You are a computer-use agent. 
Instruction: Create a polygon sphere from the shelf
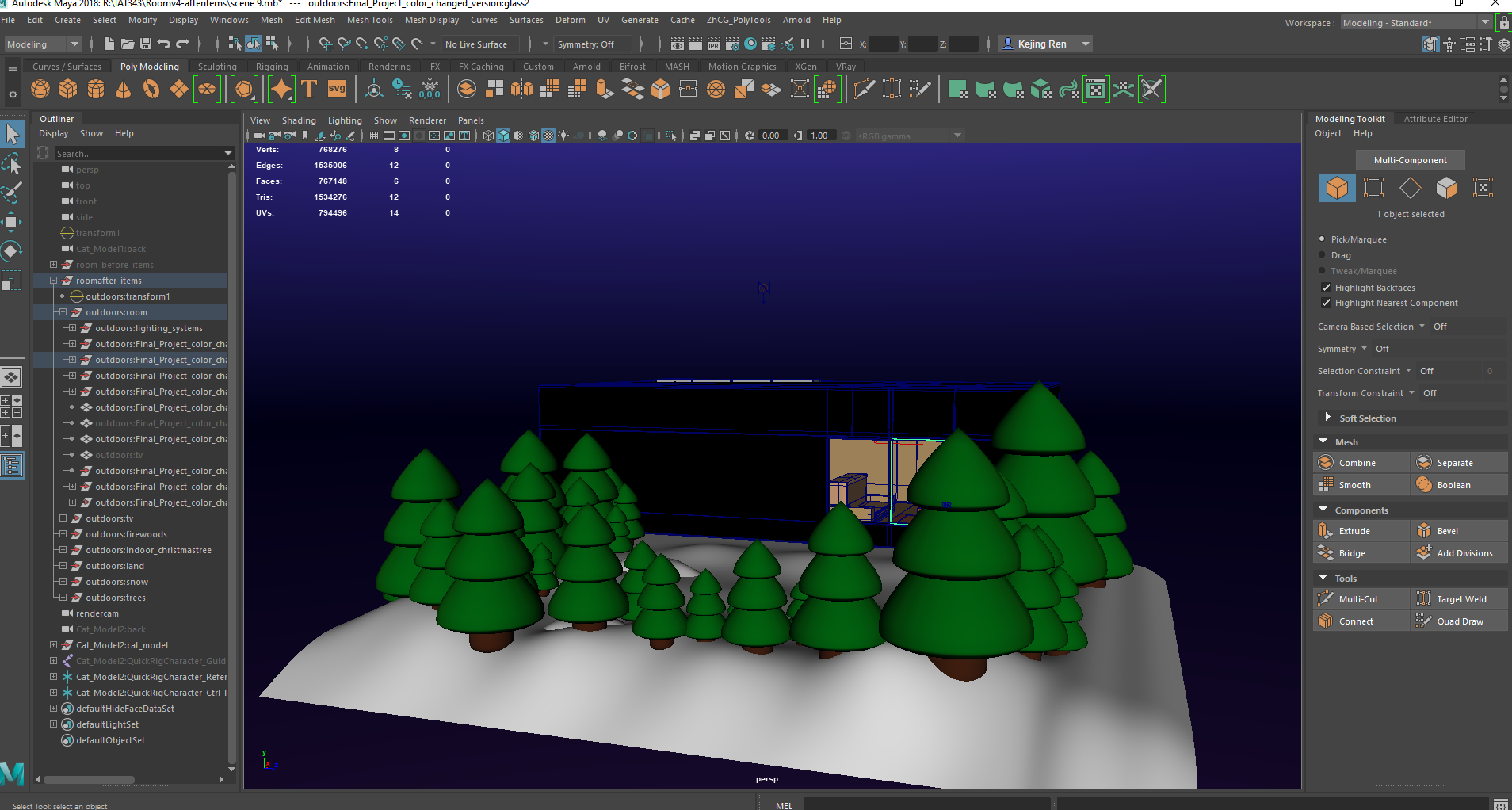(x=40, y=90)
